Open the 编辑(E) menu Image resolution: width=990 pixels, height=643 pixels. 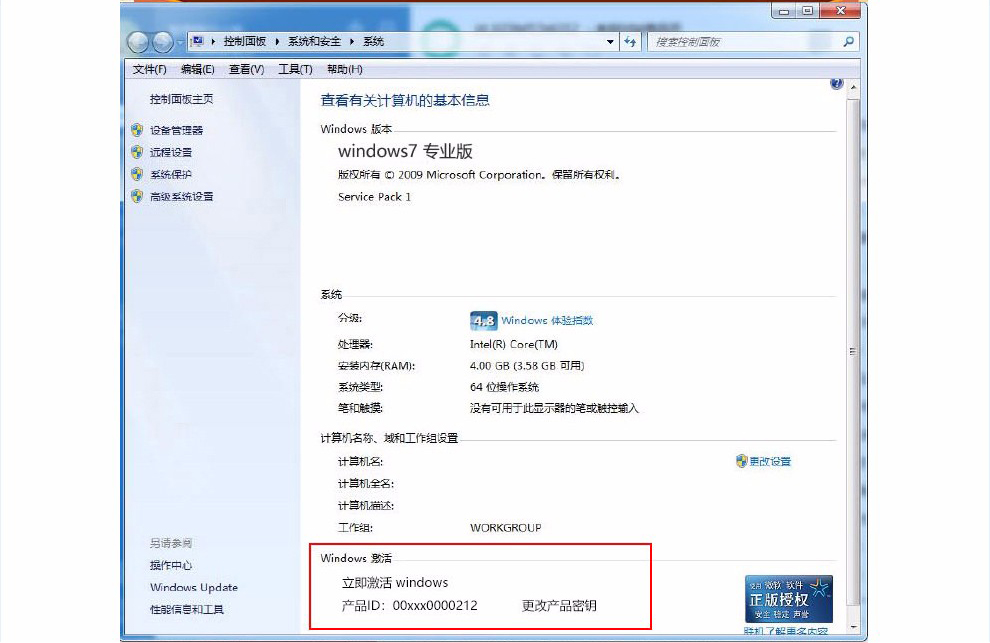point(198,69)
